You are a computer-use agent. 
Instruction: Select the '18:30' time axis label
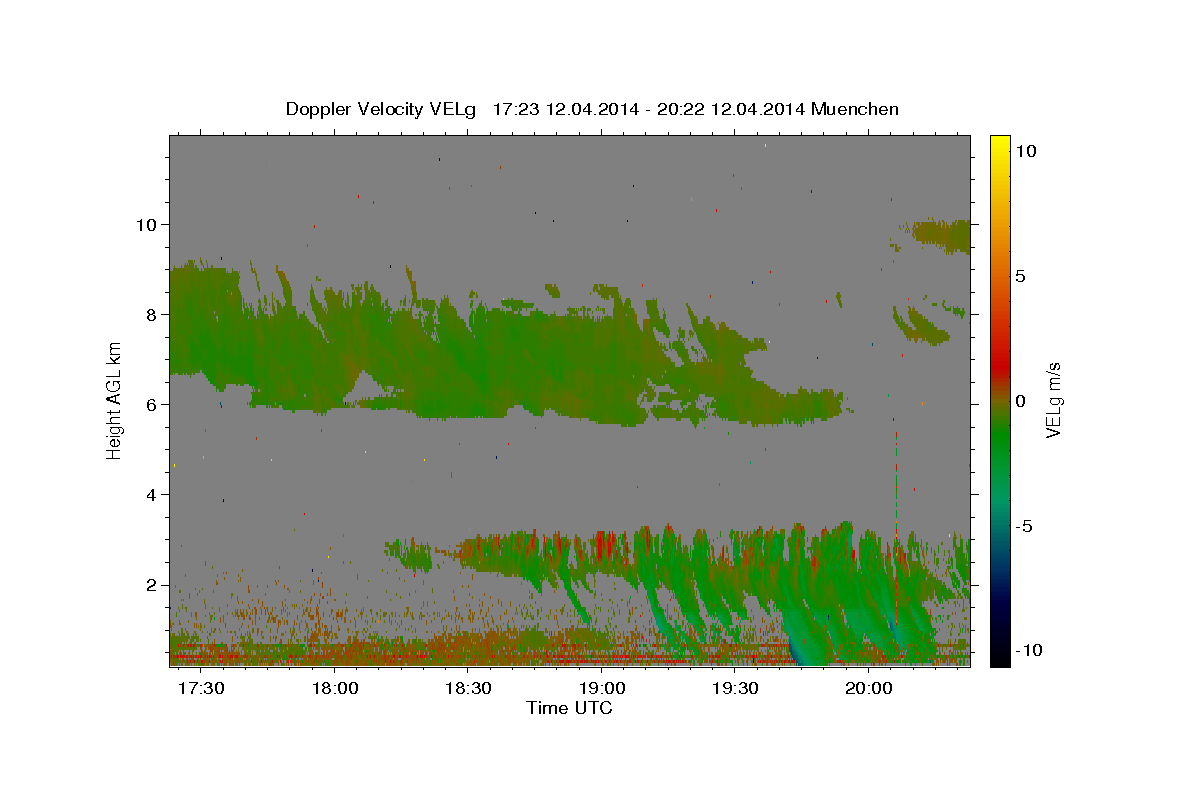(x=468, y=689)
